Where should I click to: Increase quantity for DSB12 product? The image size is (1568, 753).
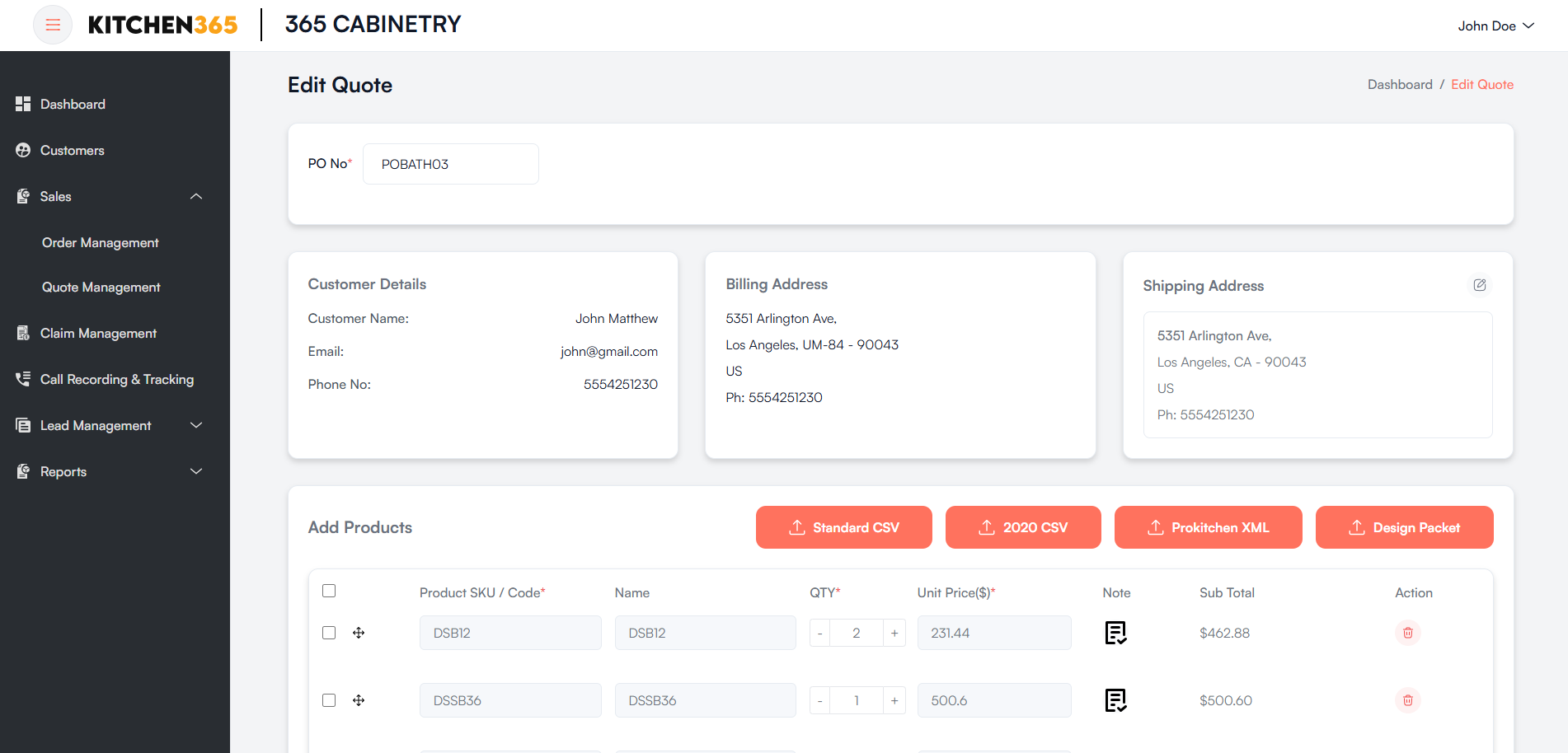click(x=894, y=633)
